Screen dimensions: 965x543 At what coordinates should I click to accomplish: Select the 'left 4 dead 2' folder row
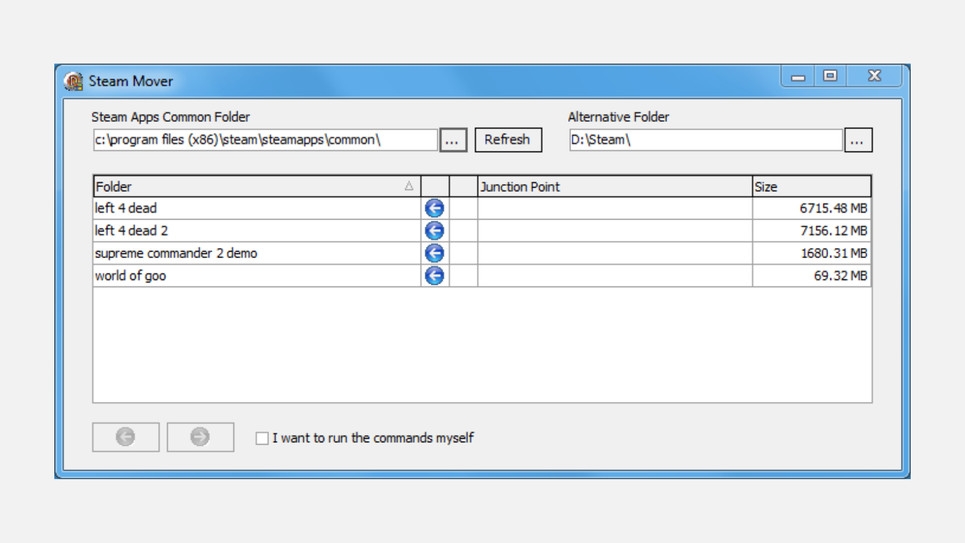482,231
